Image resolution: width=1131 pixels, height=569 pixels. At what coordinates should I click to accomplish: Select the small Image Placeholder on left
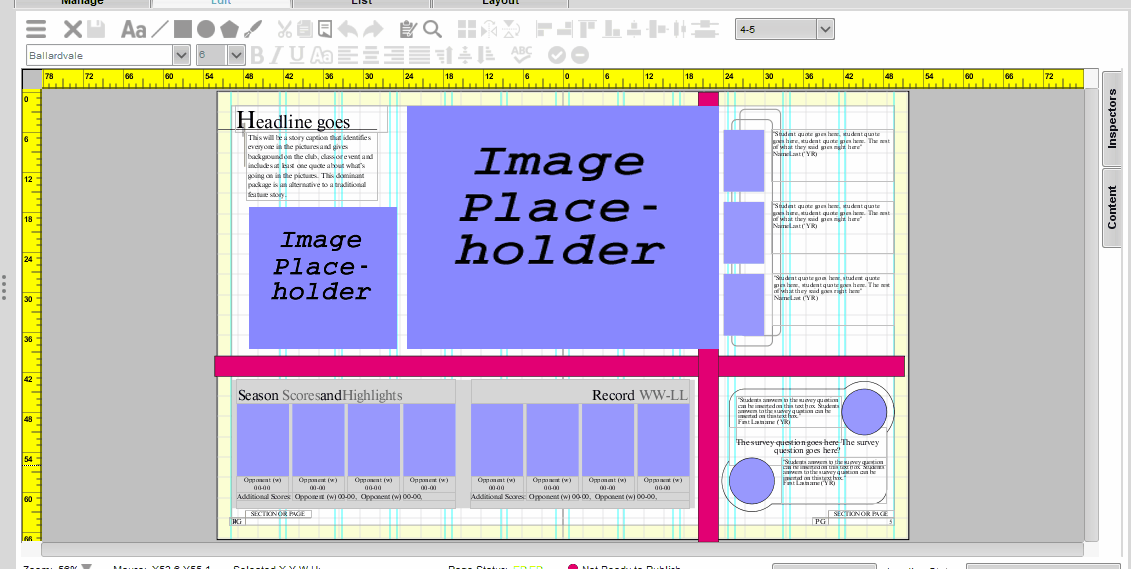pos(322,278)
